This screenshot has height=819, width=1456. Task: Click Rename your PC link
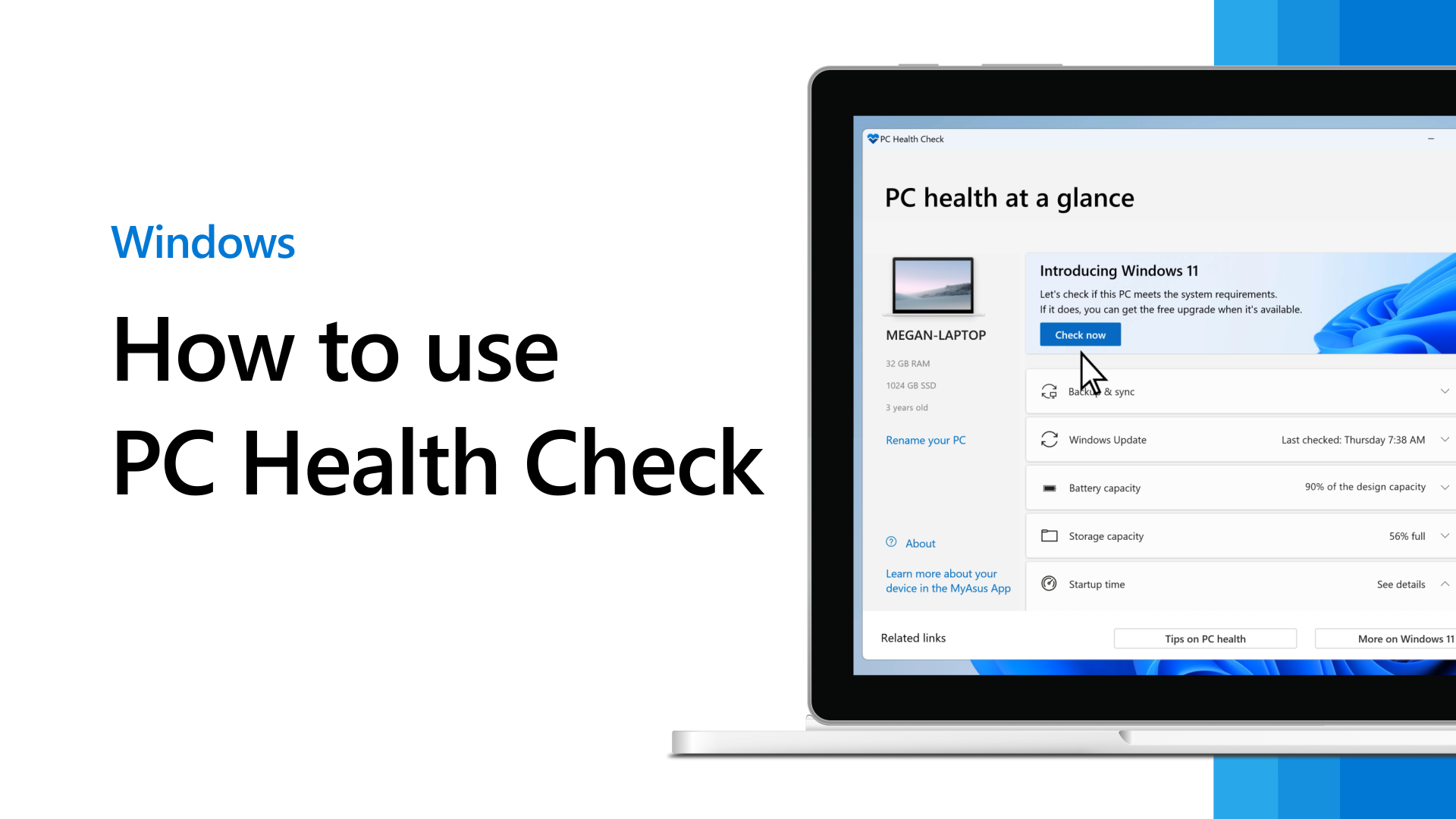click(925, 440)
